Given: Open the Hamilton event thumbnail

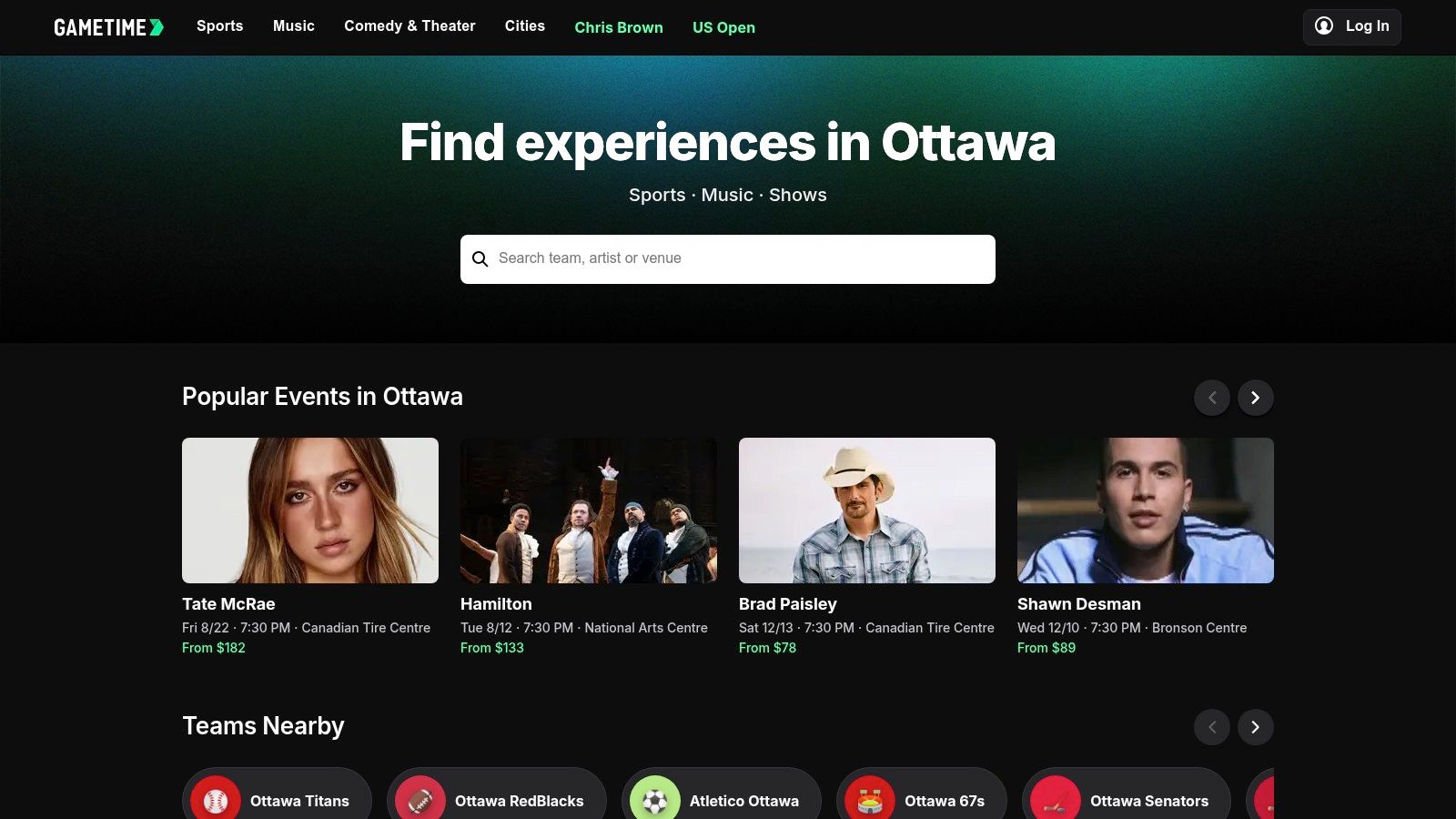Looking at the screenshot, I should pos(589,511).
